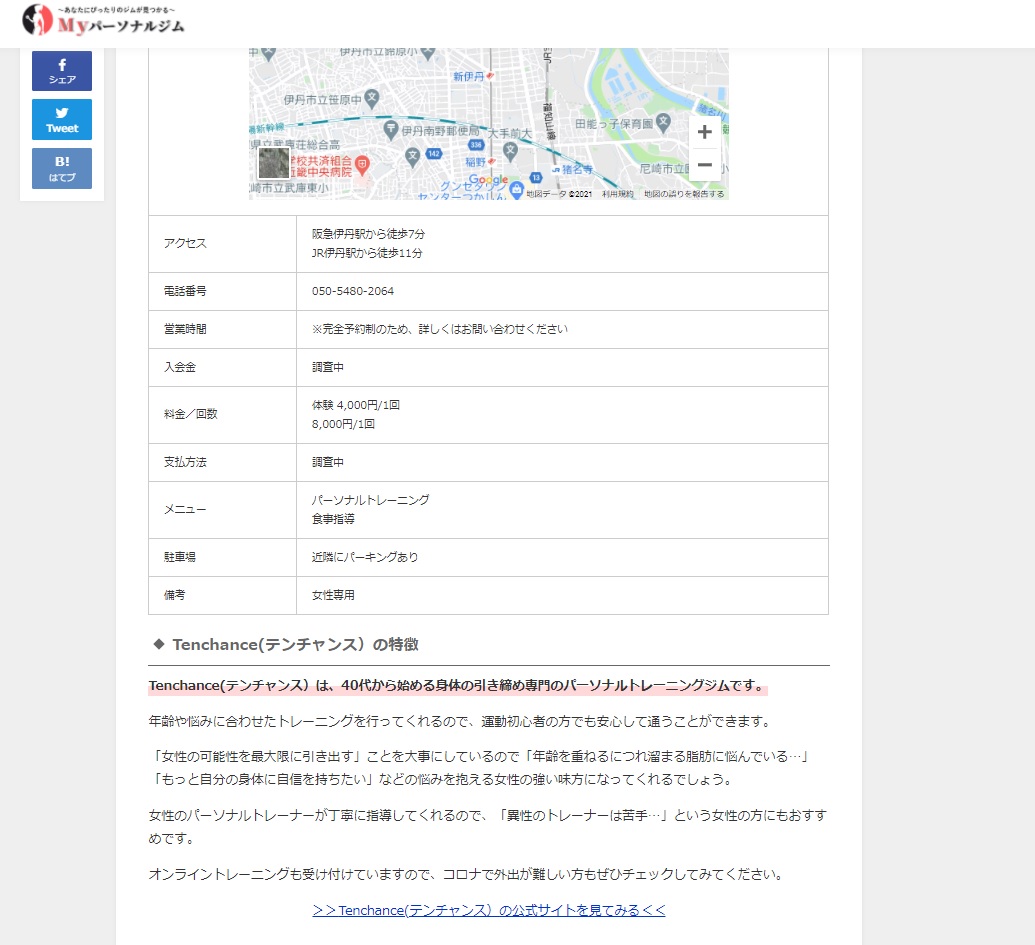This screenshot has width=1035, height=945.
Task: Click the 田能っ子保育園 marker on the map
Action: click(662, 124)
